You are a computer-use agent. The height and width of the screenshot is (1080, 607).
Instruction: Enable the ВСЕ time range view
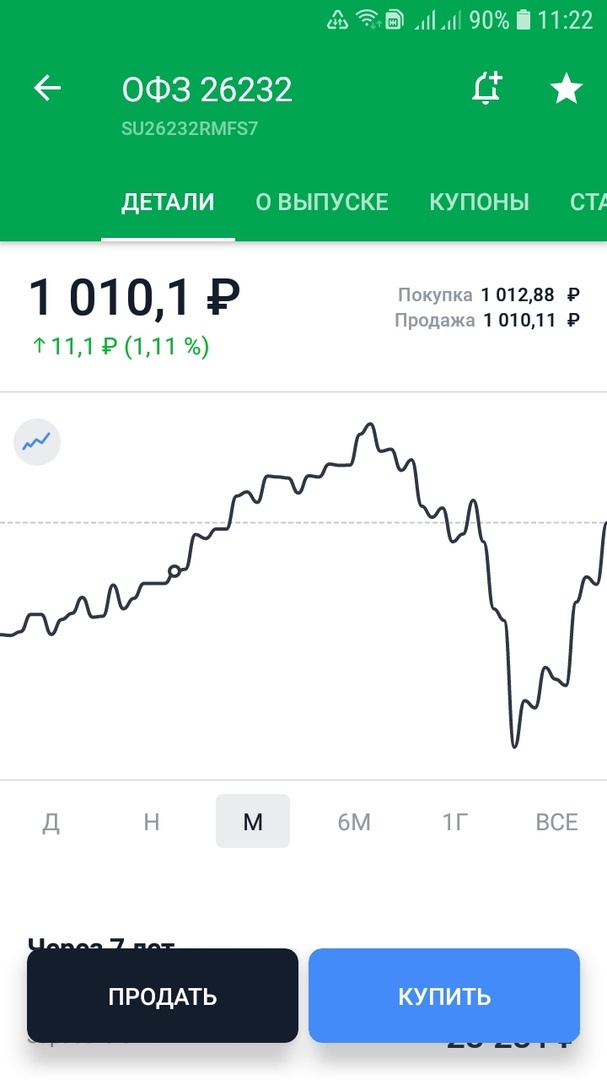point(556,821)
